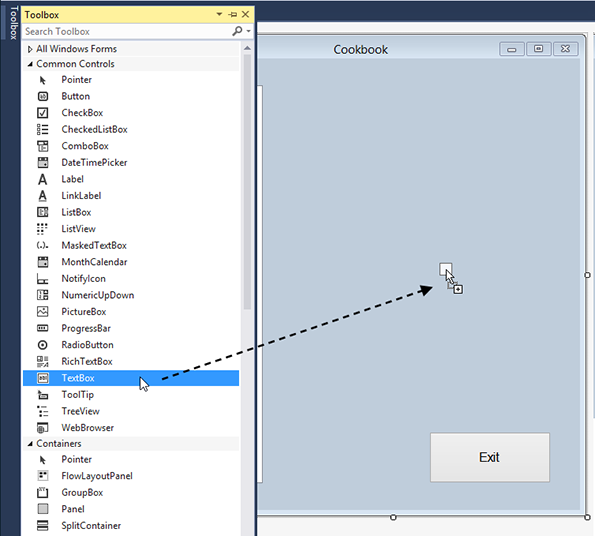Click the Cookbook form close button
This screenshot has width=595, height=536.
click(x=565, y=49)
